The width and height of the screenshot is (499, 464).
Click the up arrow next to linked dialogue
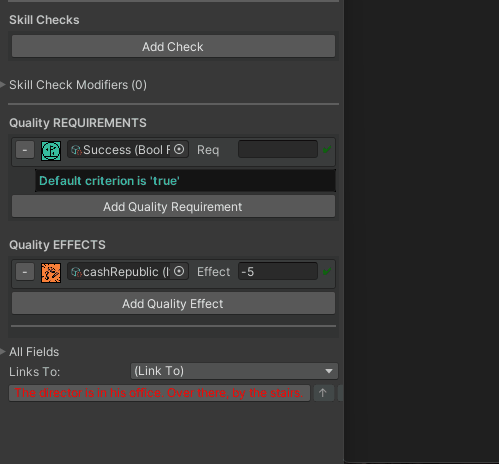323,393
